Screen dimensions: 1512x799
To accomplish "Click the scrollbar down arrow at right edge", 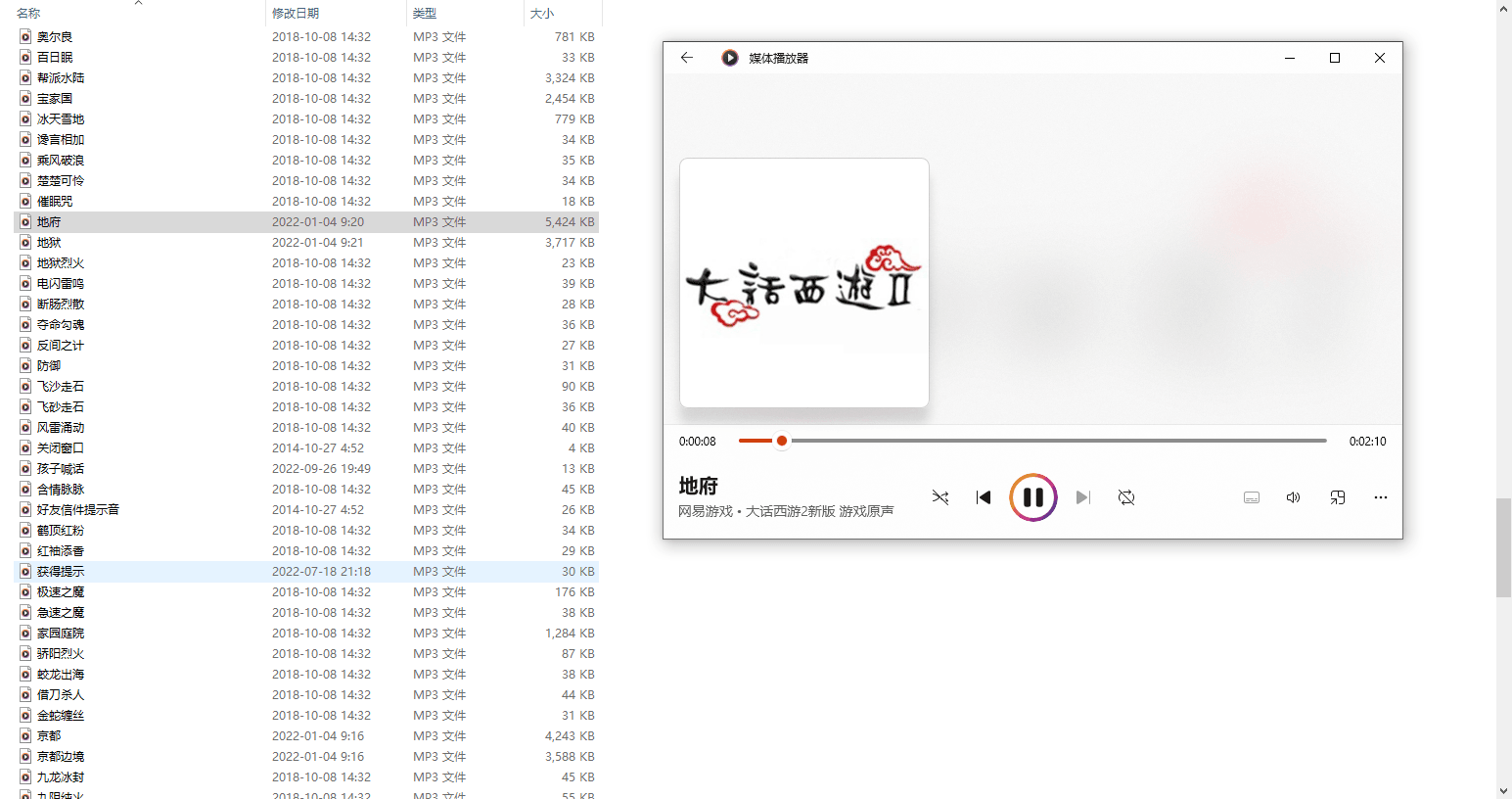I will [x=1504, y=790].
